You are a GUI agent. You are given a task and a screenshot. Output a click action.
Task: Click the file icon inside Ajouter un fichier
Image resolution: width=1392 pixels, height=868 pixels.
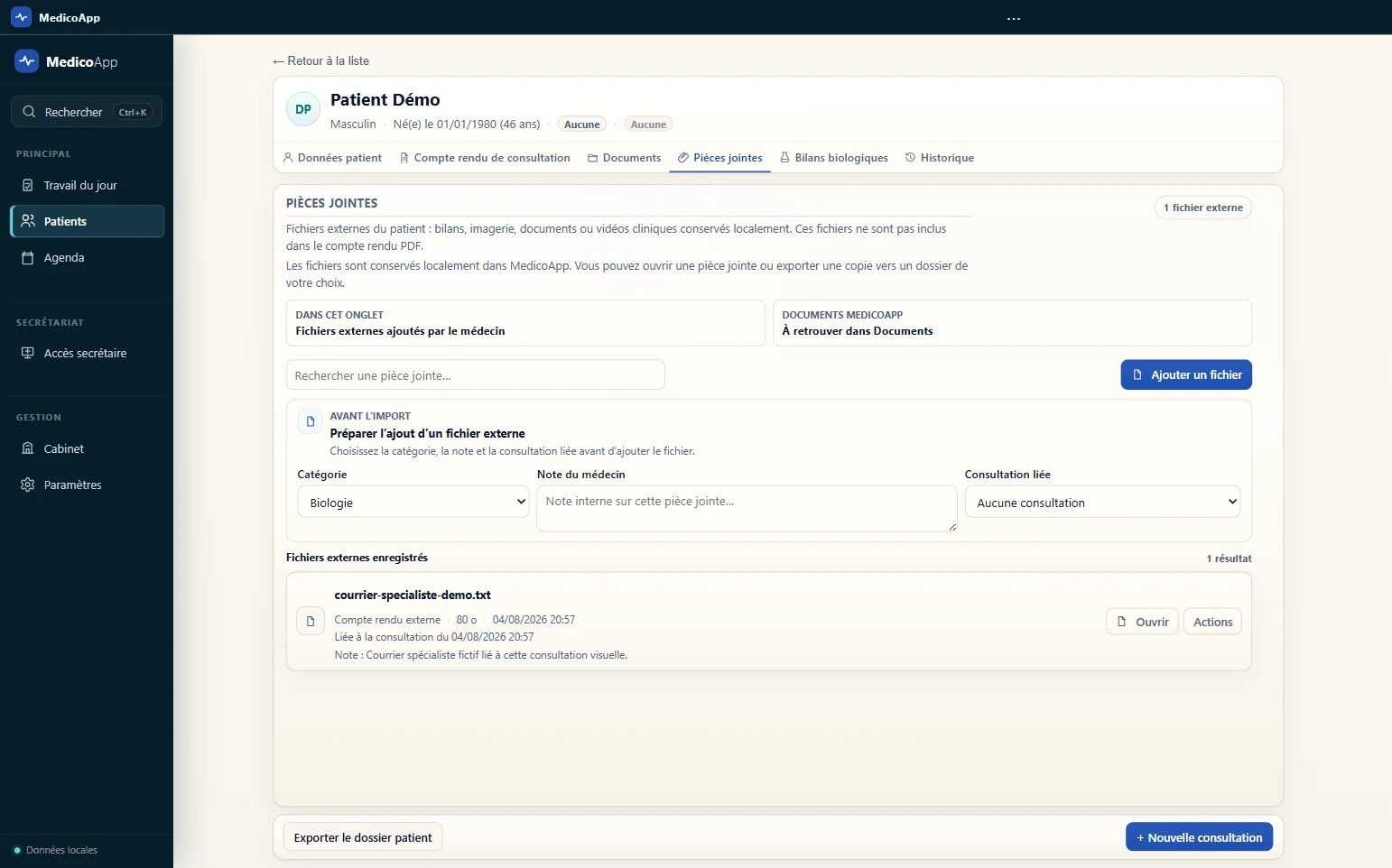[1137, 374]
